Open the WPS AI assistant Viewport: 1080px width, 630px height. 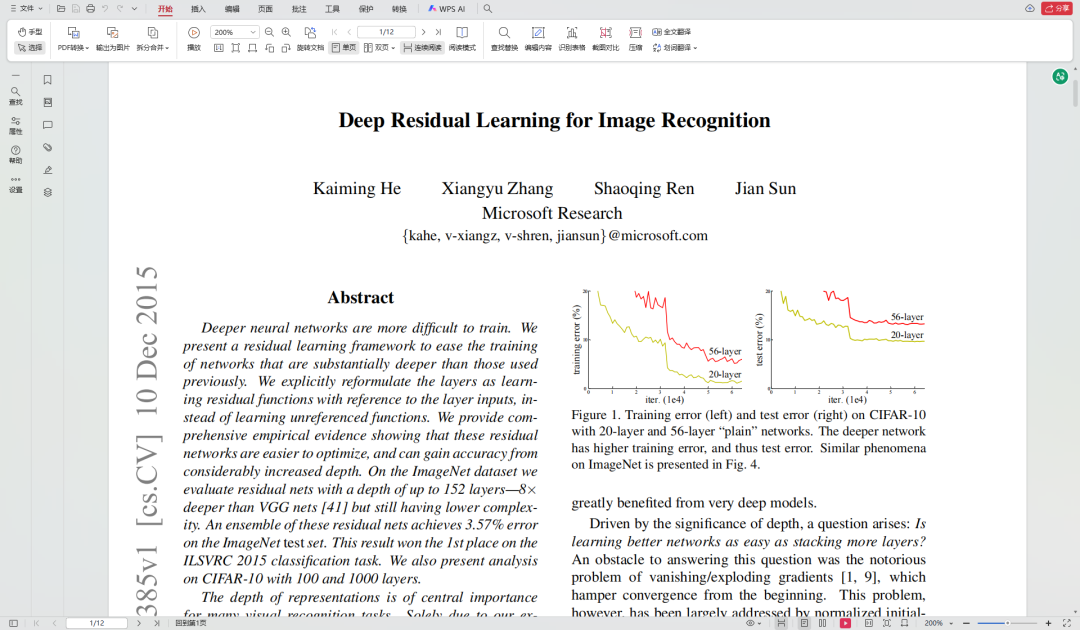tap(446, 9)
